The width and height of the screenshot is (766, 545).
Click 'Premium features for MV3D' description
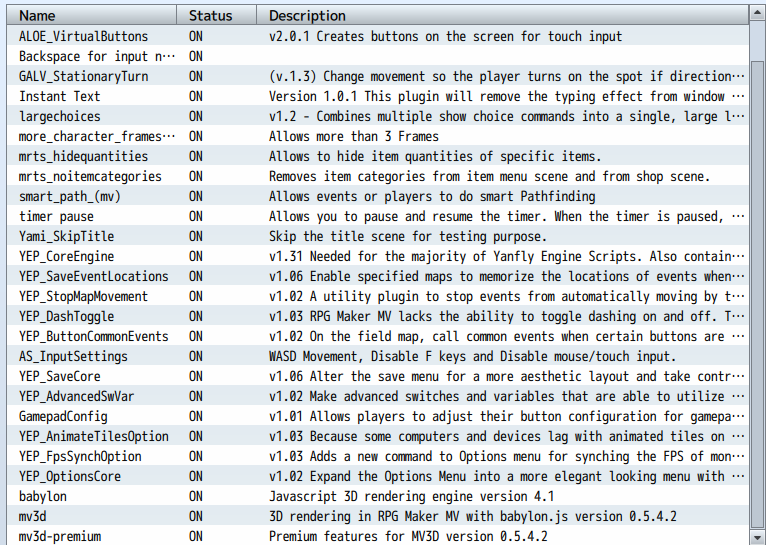[408, 537]
